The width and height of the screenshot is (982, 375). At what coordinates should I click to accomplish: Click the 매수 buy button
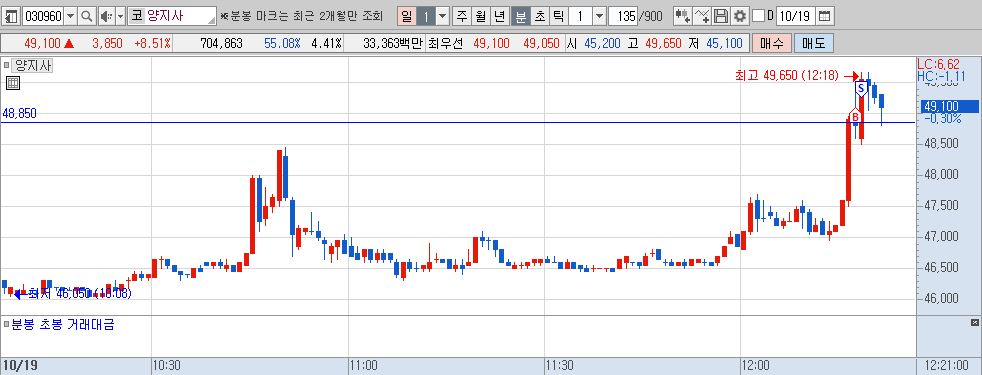772,43
